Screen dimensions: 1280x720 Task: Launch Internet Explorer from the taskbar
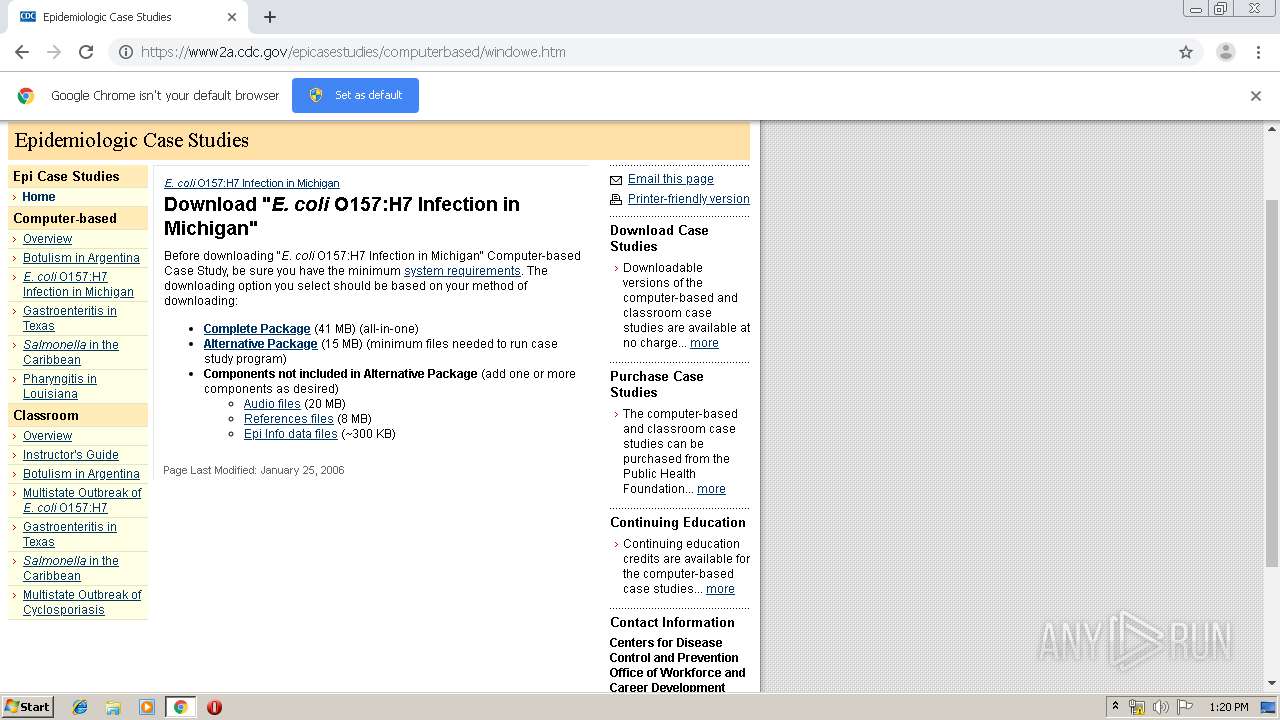click(x=80, y=707)
